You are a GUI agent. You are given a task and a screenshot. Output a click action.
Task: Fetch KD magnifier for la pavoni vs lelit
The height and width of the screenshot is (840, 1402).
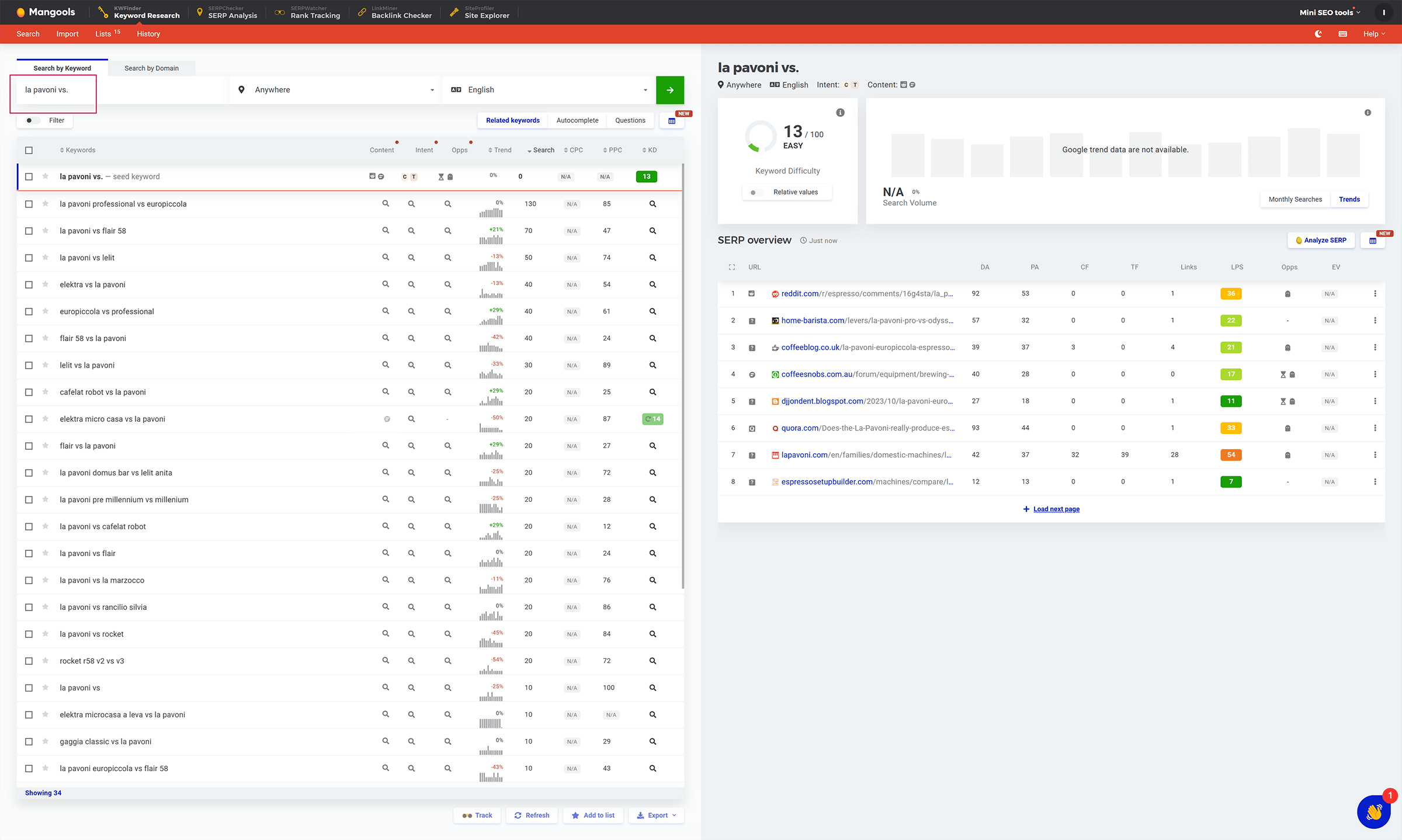pos(653,258)
